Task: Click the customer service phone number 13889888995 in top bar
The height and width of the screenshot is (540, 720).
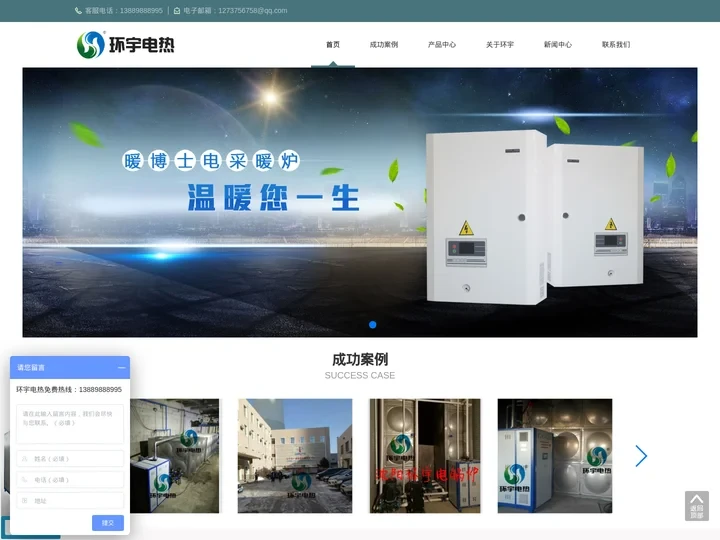Action: [141, 11]
